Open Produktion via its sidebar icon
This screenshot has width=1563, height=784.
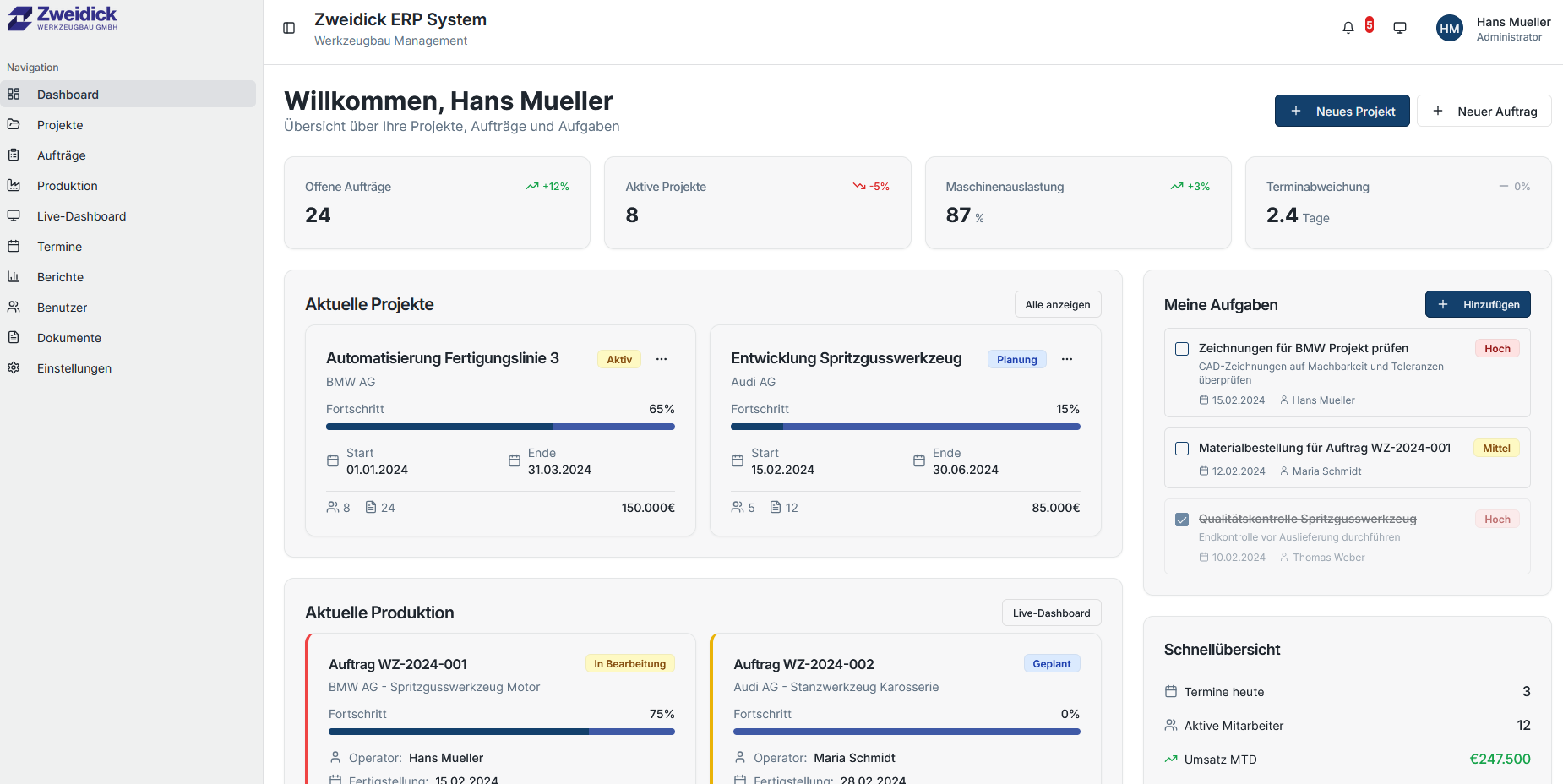pyautogui.click(x=14, y=186)
